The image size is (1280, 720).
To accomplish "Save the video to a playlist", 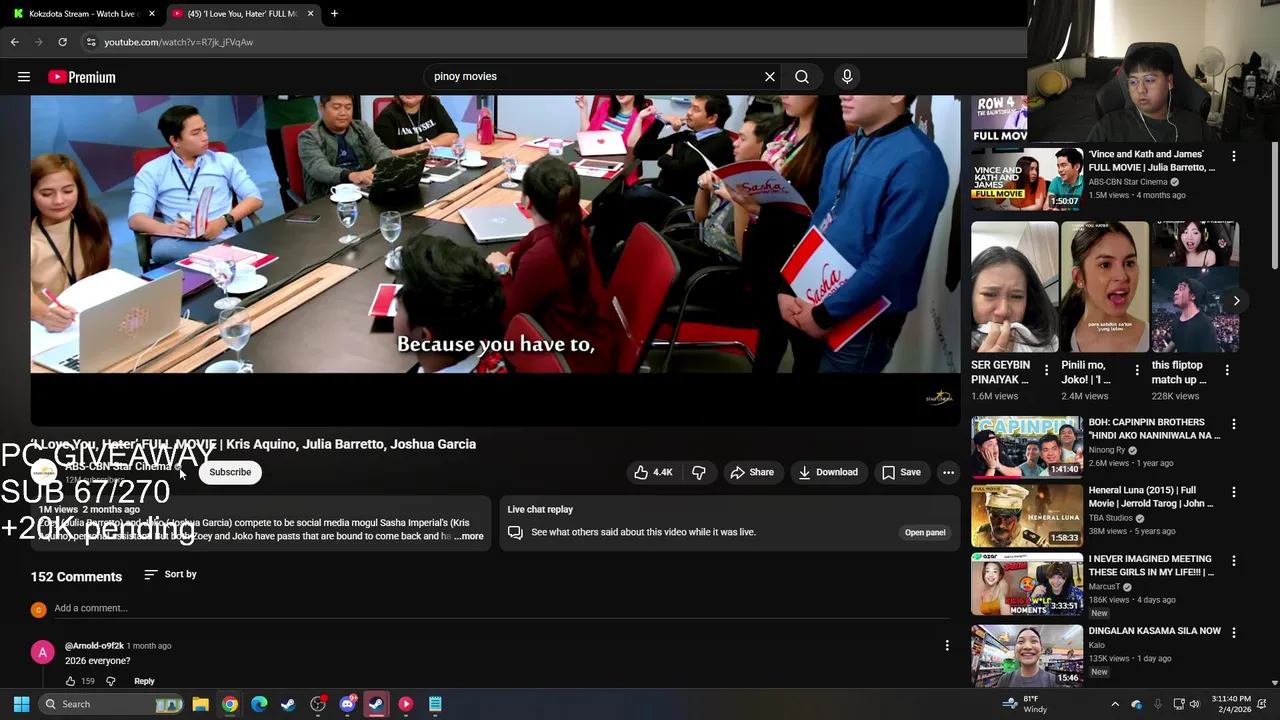I will click(x=901, y=472).
